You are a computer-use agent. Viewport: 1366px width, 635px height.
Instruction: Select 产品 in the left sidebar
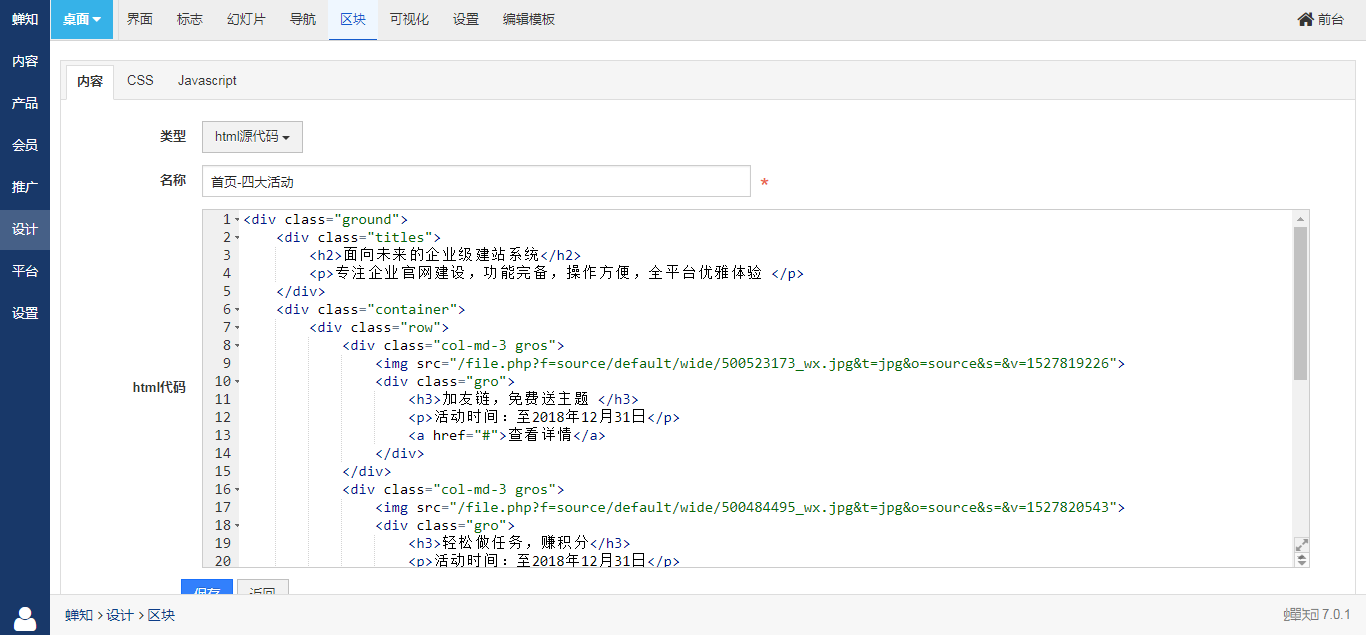coord(25,103)
